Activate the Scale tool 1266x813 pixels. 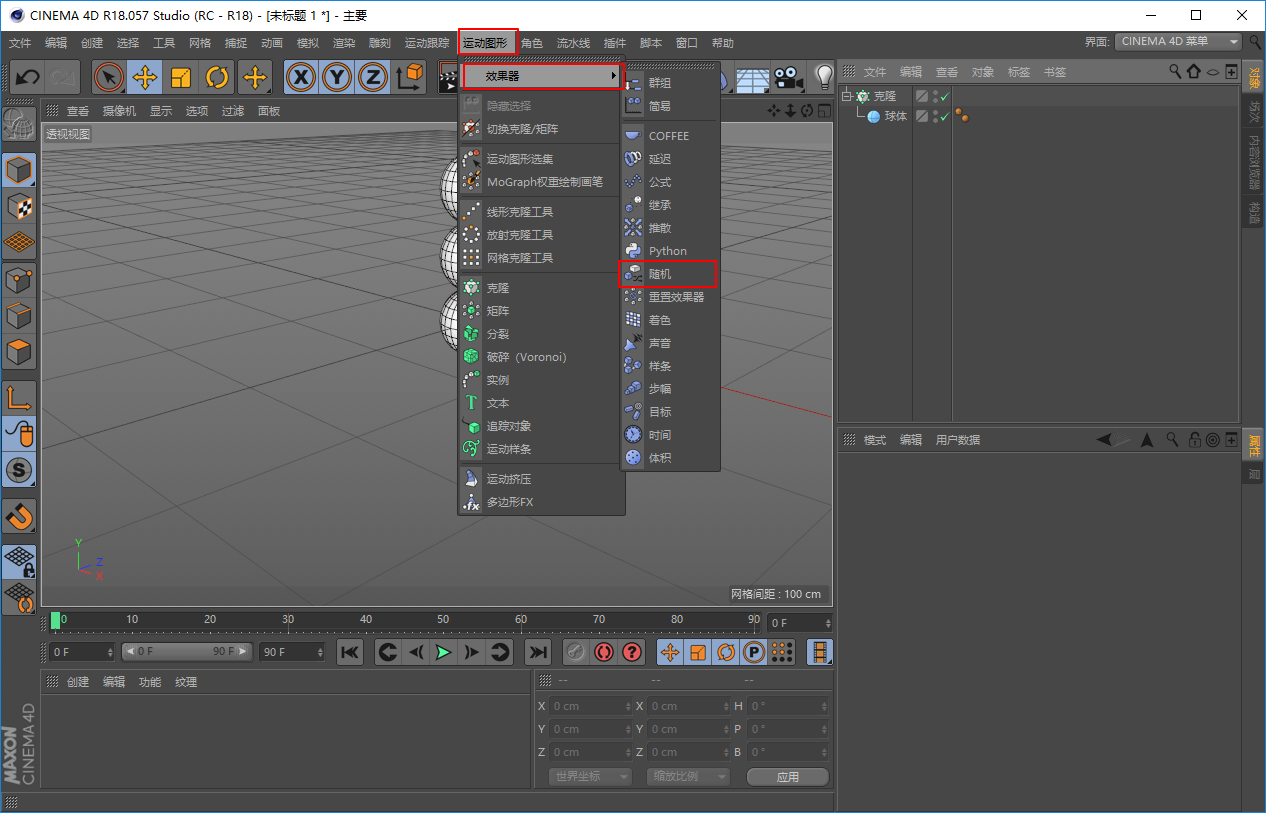point(181,77)
